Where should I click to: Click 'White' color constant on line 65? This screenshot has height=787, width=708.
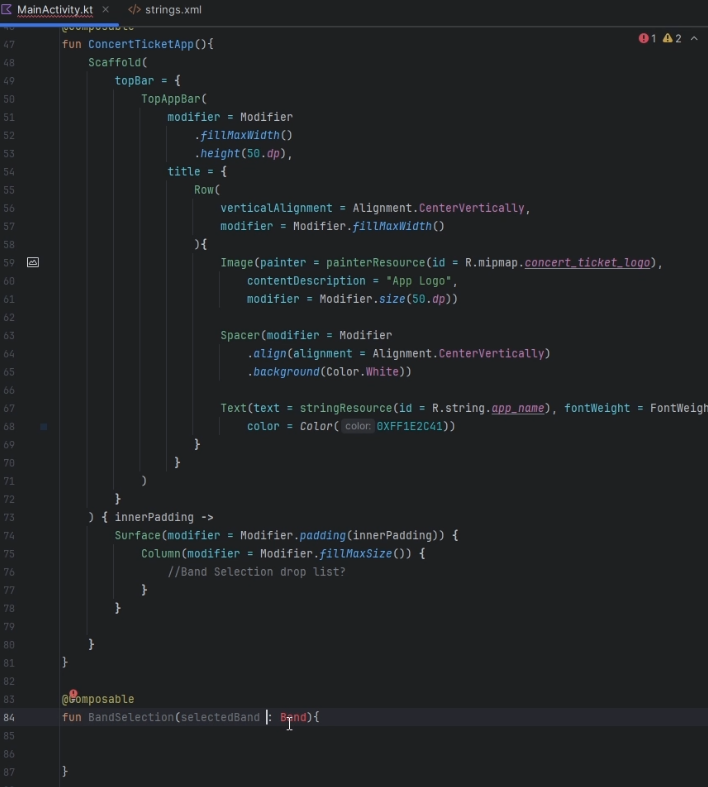[382, 372]
